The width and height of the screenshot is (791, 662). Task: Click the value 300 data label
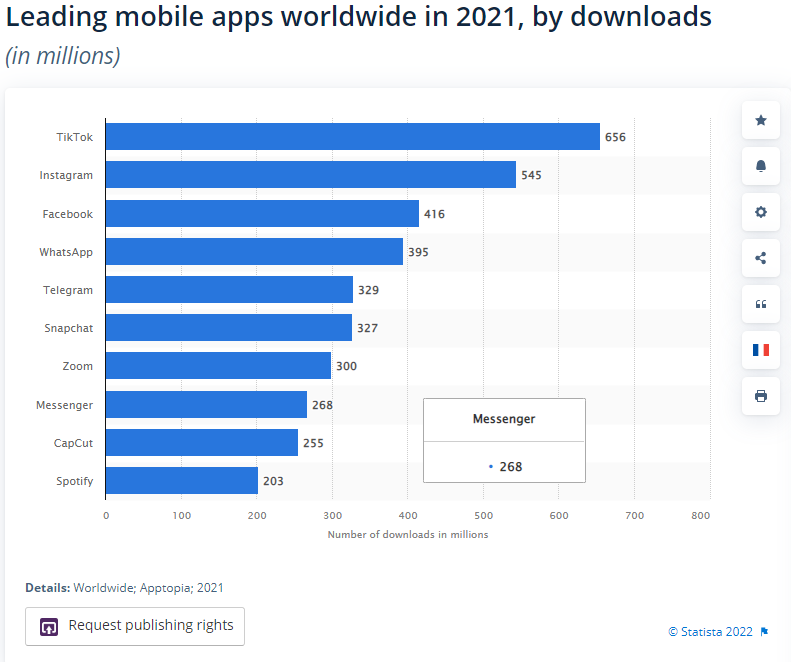pyautogui.click(x=347, y=366)
